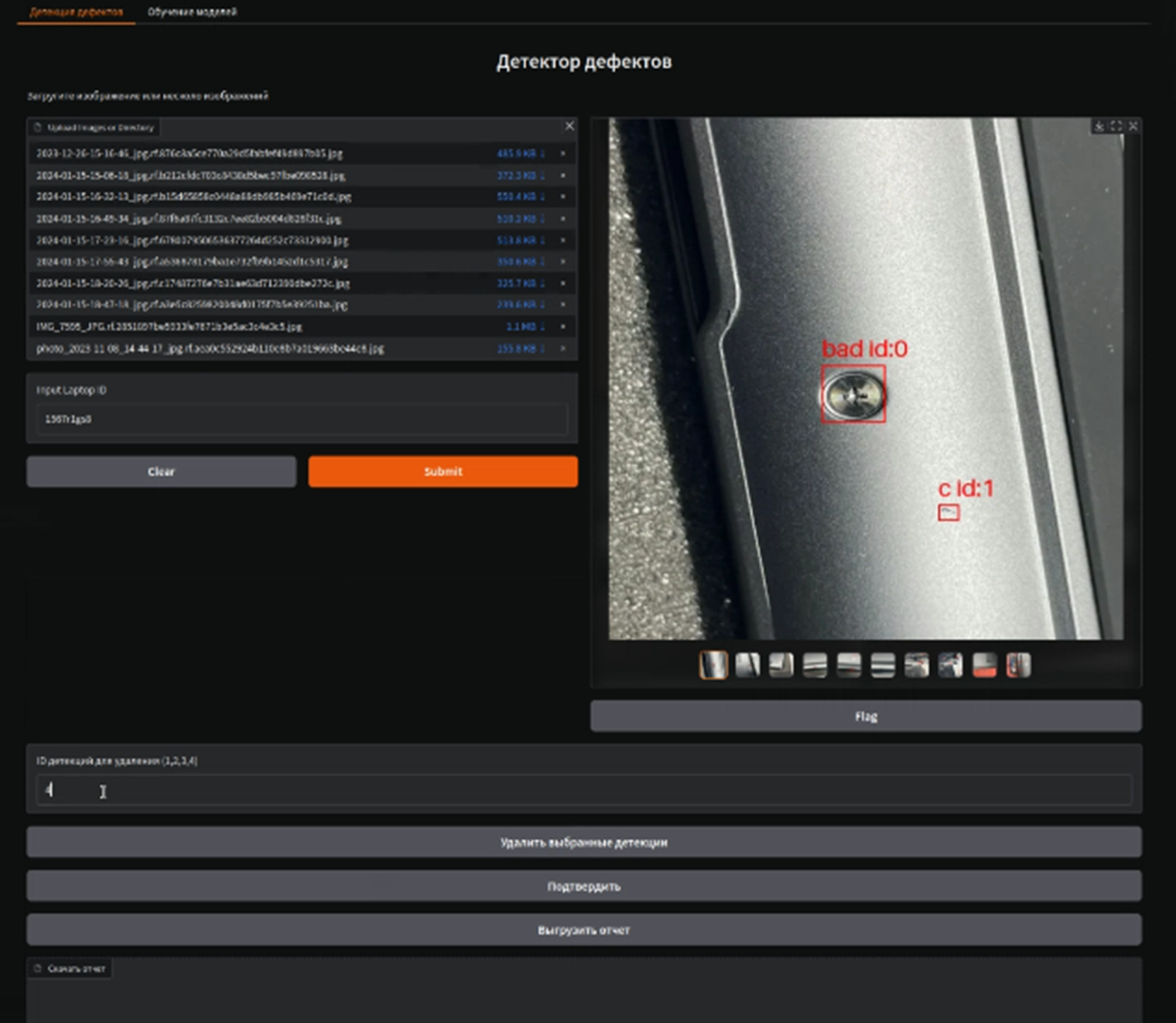Click the Clear button

(161, 471)
